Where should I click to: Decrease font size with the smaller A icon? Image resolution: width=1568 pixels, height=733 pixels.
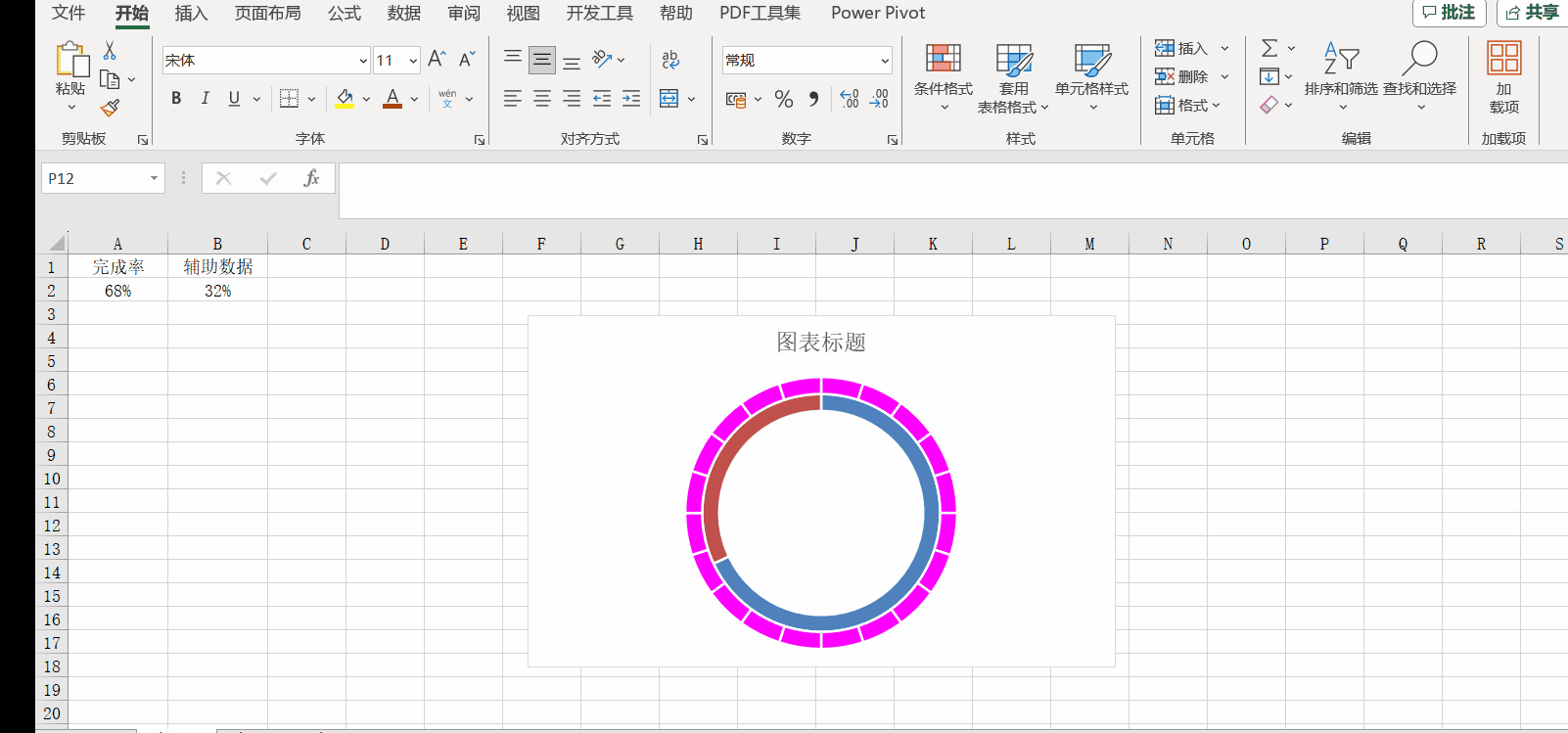pos(467,60)
